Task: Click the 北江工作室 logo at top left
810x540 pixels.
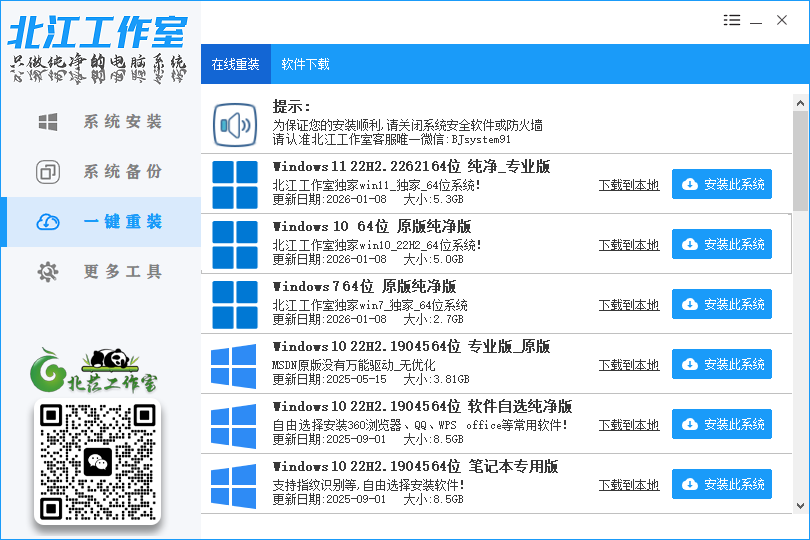Action: click(98, 49)
